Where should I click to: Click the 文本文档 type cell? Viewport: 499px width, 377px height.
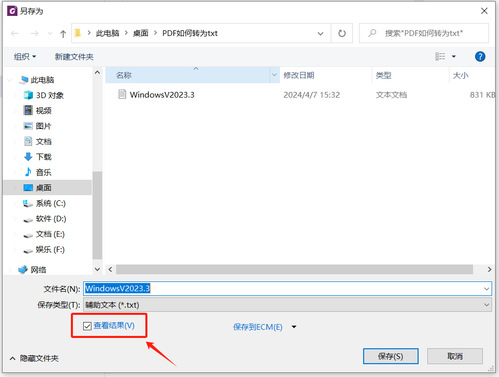(391, 95)
